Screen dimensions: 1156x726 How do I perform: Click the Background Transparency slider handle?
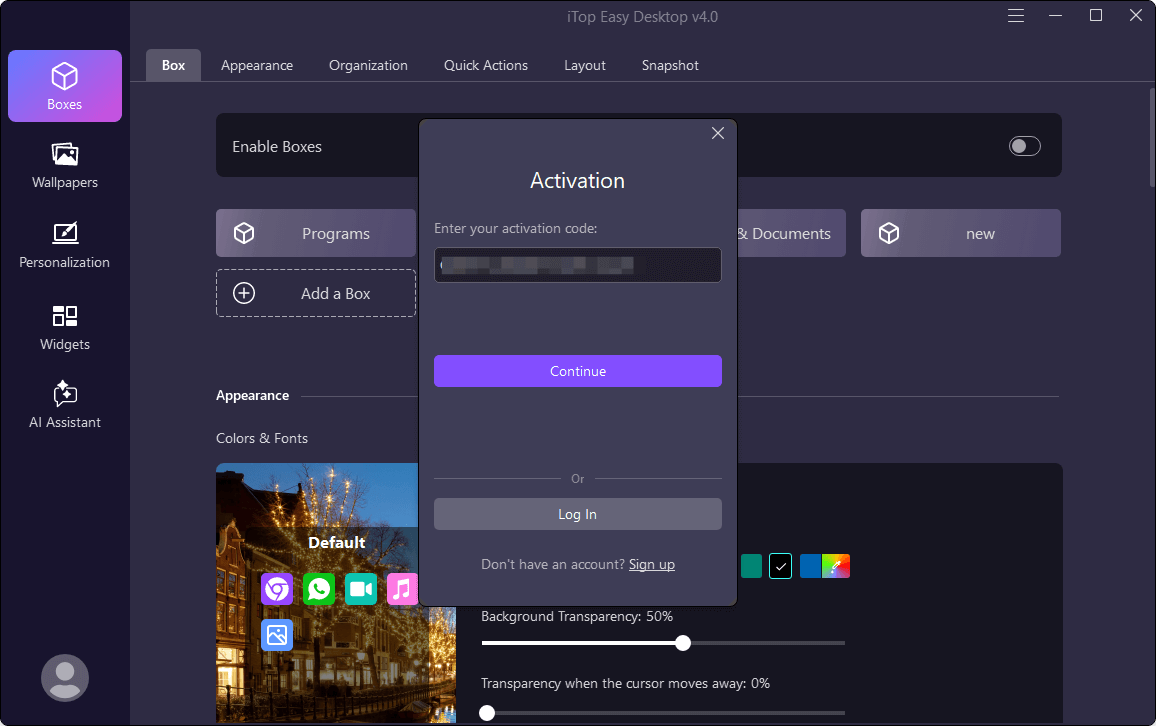click(x=683, y=643)
